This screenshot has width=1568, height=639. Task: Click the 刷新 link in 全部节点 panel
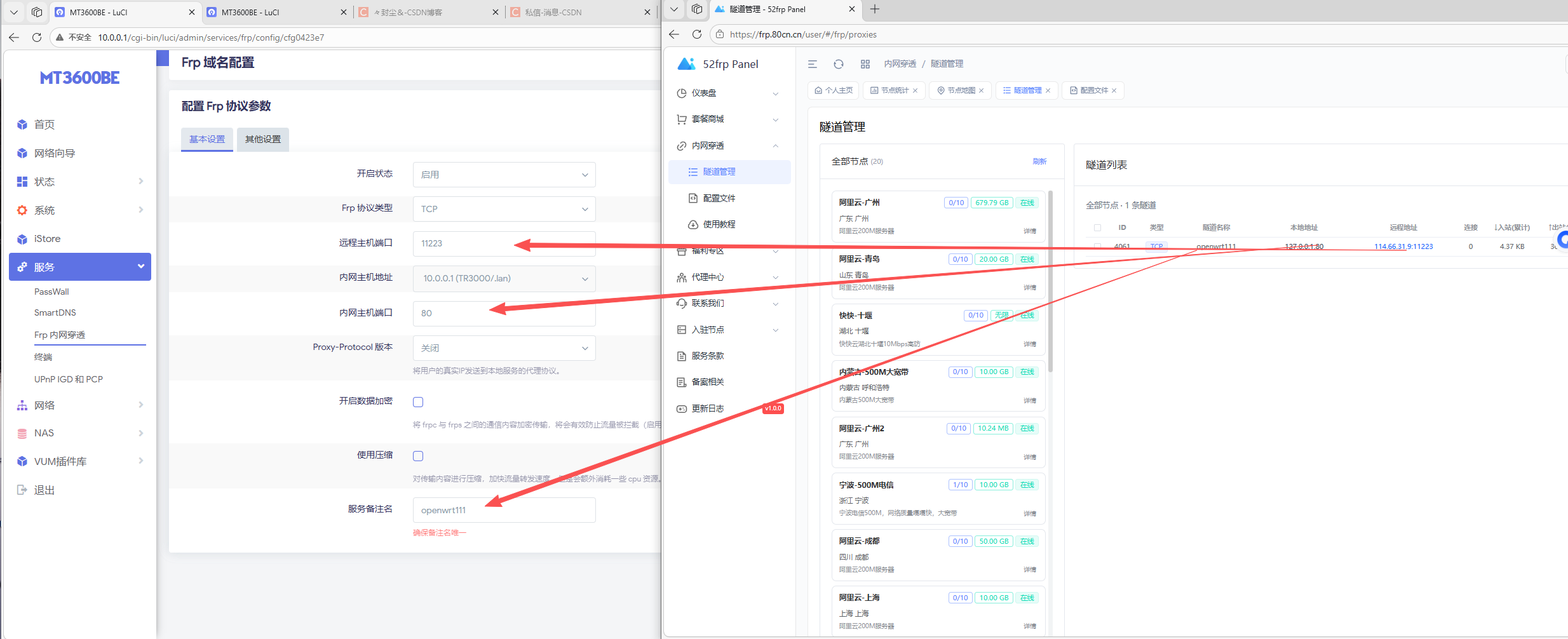pos(1039,161)
